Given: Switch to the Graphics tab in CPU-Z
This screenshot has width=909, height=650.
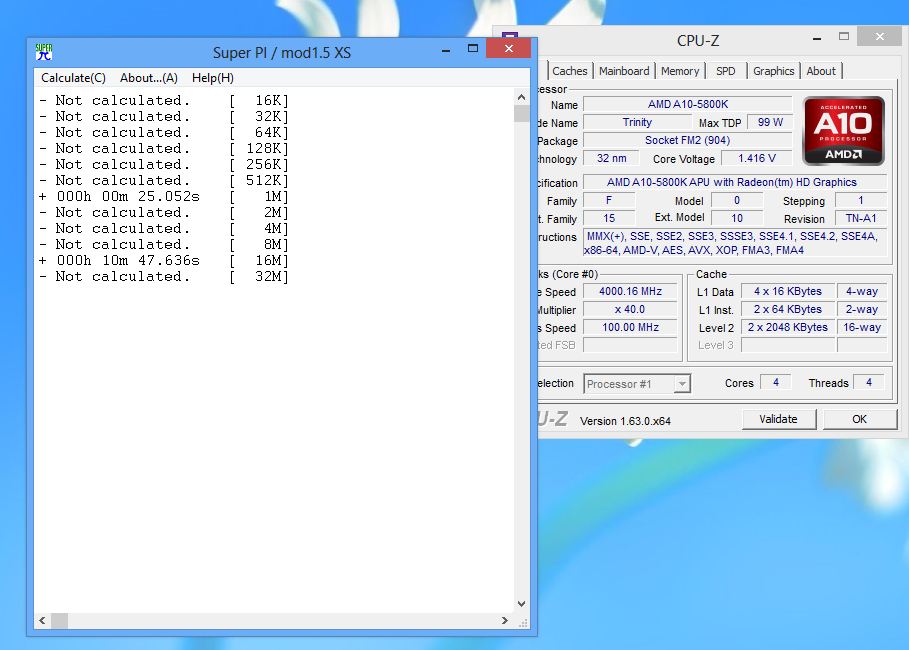Looking at the screenshot, I should (x=773, y=71).
